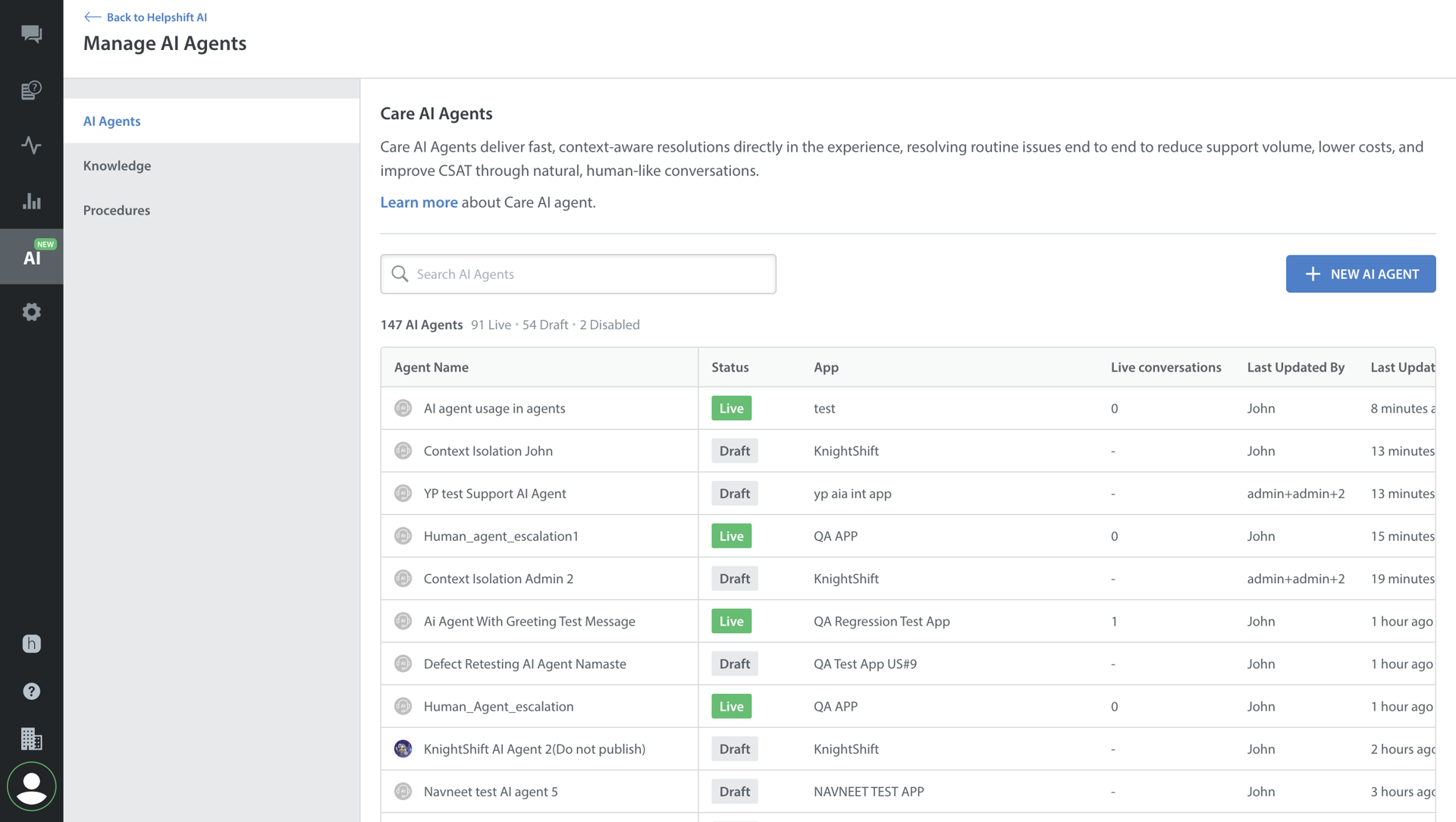Open the FAQ knowledge base sidebar icon
Screen dimensions: 1456x822
[31, 90]
